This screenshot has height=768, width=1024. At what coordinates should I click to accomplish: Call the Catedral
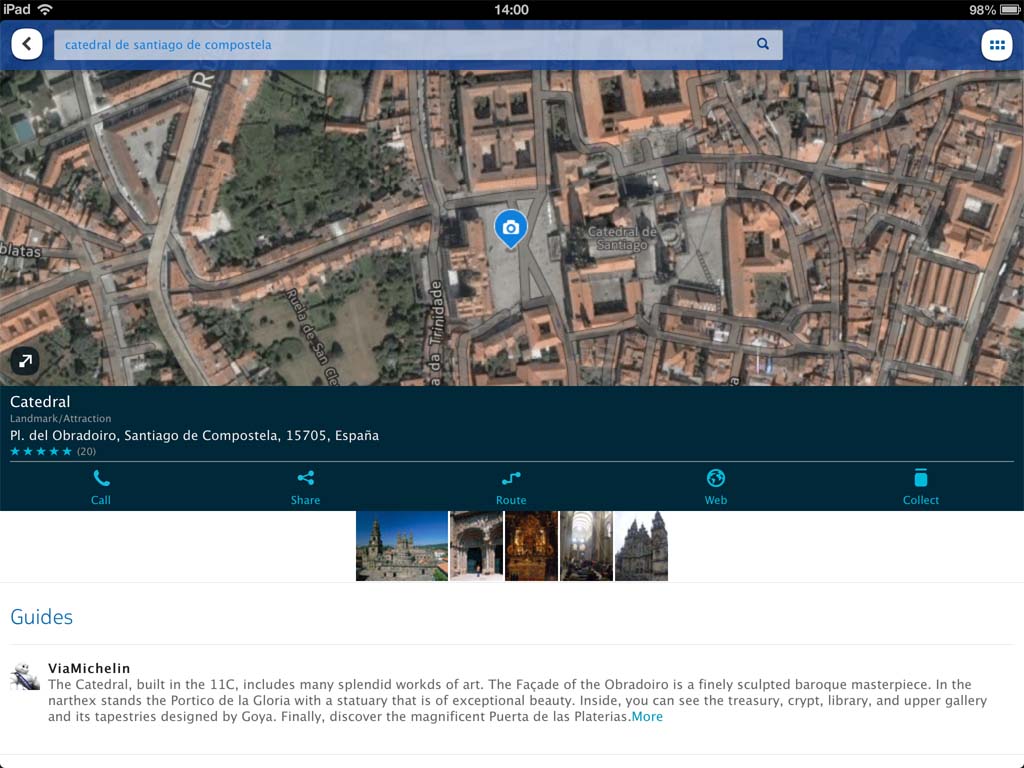point(101,487)
